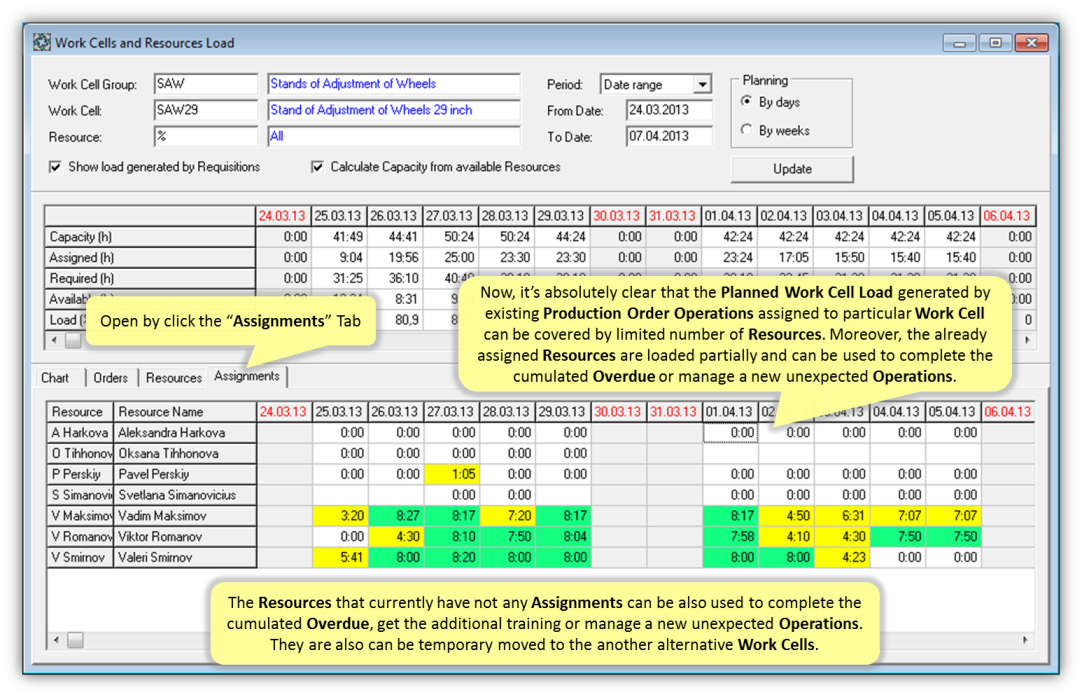Image resolution: width=1082 pixels, height=697 pixels.
Task: Click Viktor Romanov's 8:04 cell
Action: [x=563, y=536]
